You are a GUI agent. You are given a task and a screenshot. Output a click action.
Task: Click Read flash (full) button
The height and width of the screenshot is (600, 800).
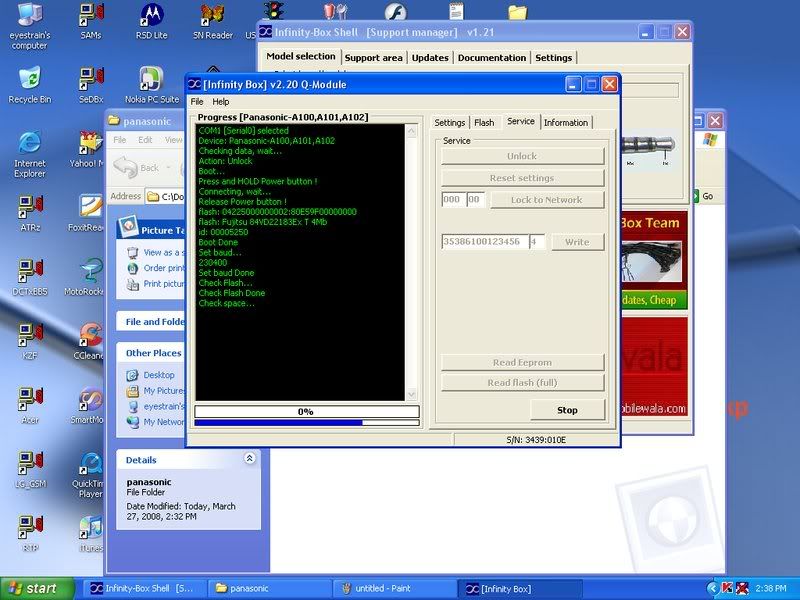click(522, 383)
